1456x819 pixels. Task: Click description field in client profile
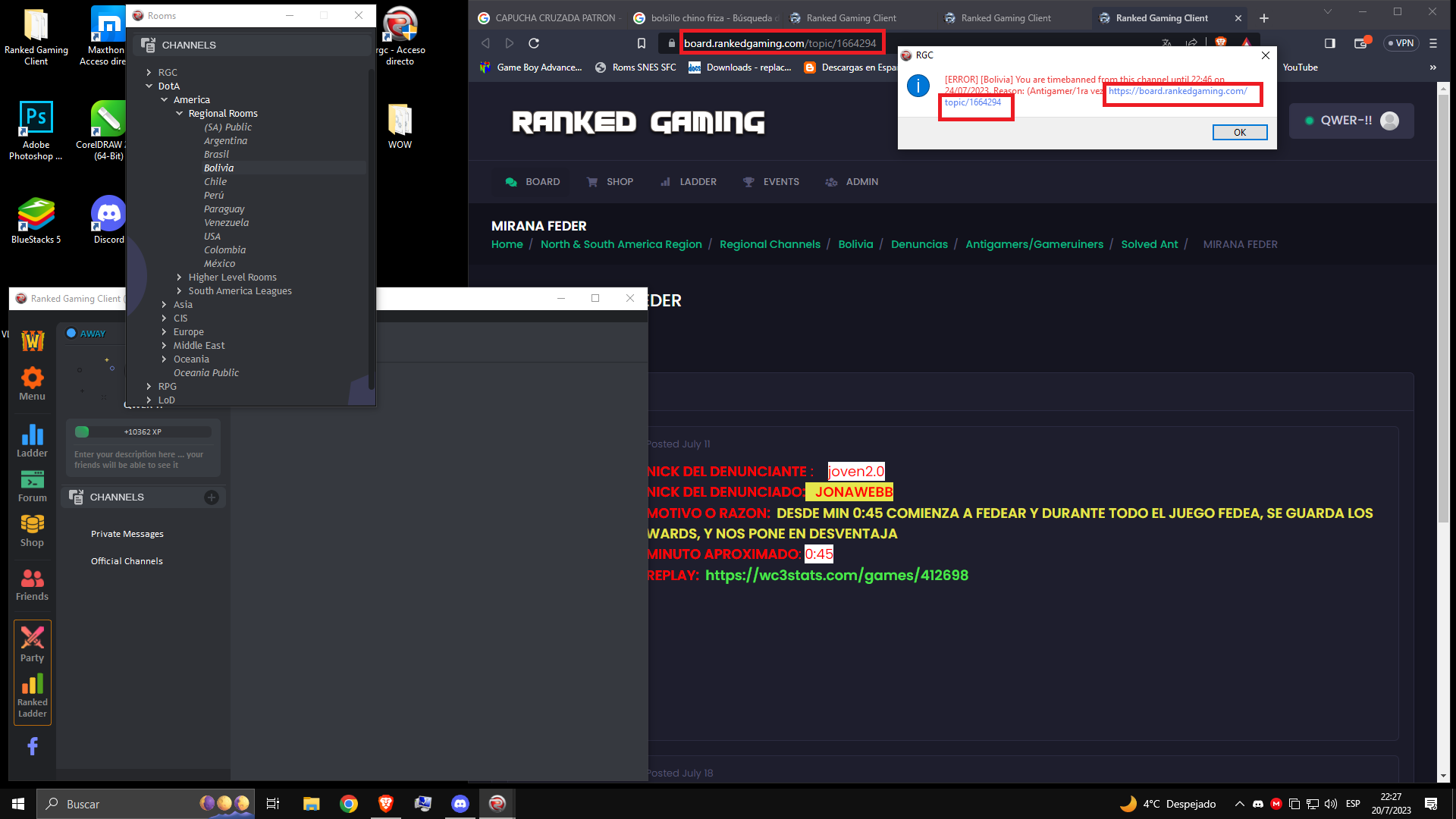[143, 460]
